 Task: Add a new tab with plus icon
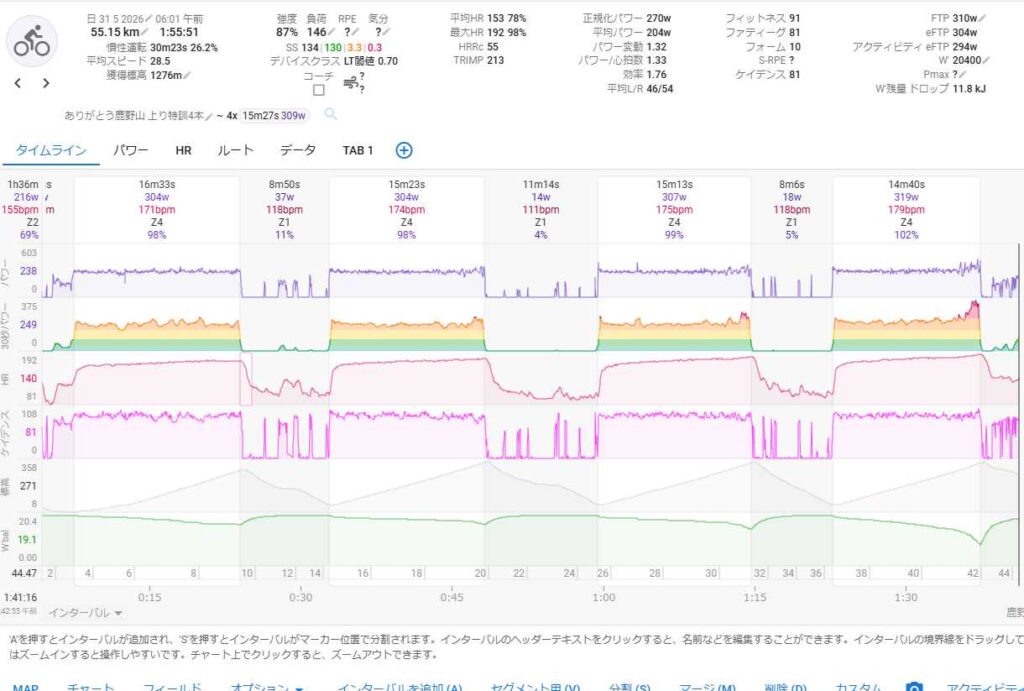pos(404,150)
